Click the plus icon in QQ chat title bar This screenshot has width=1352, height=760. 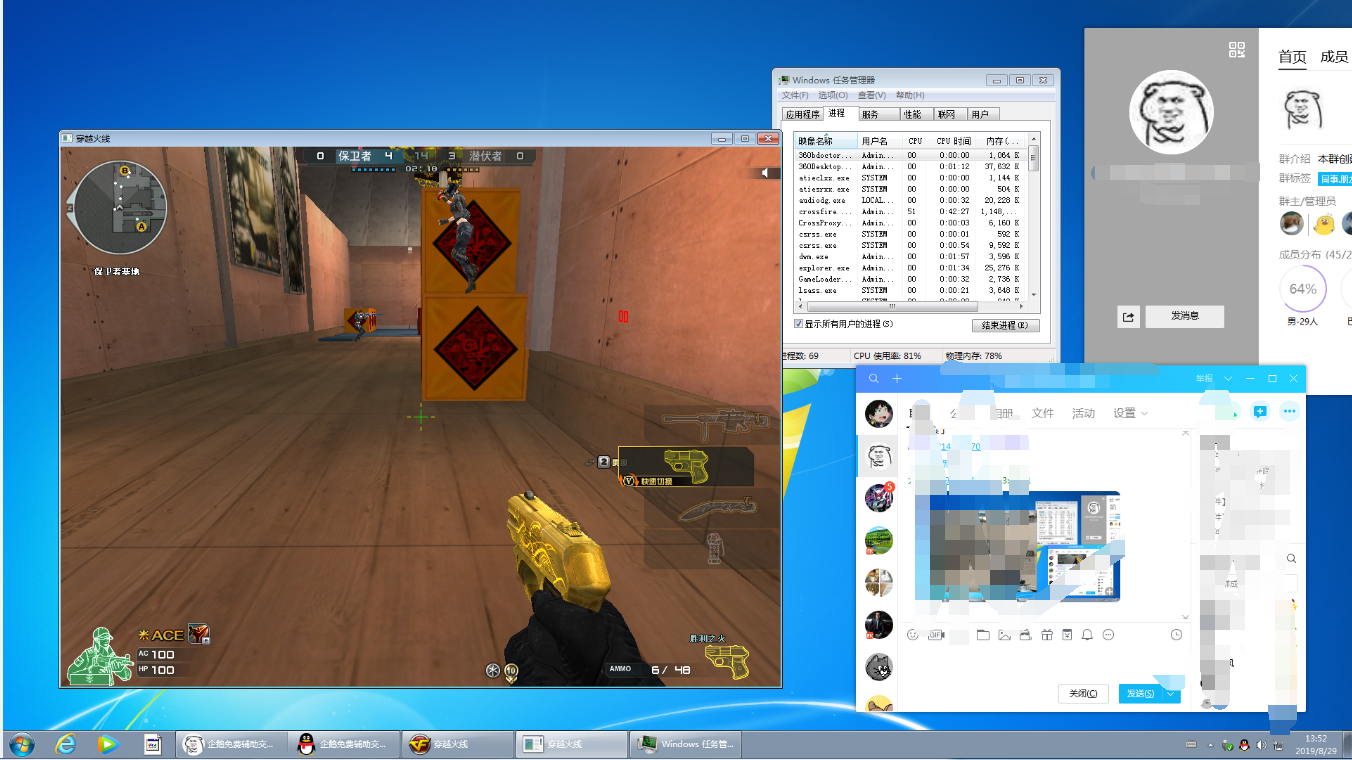point(897,379)
